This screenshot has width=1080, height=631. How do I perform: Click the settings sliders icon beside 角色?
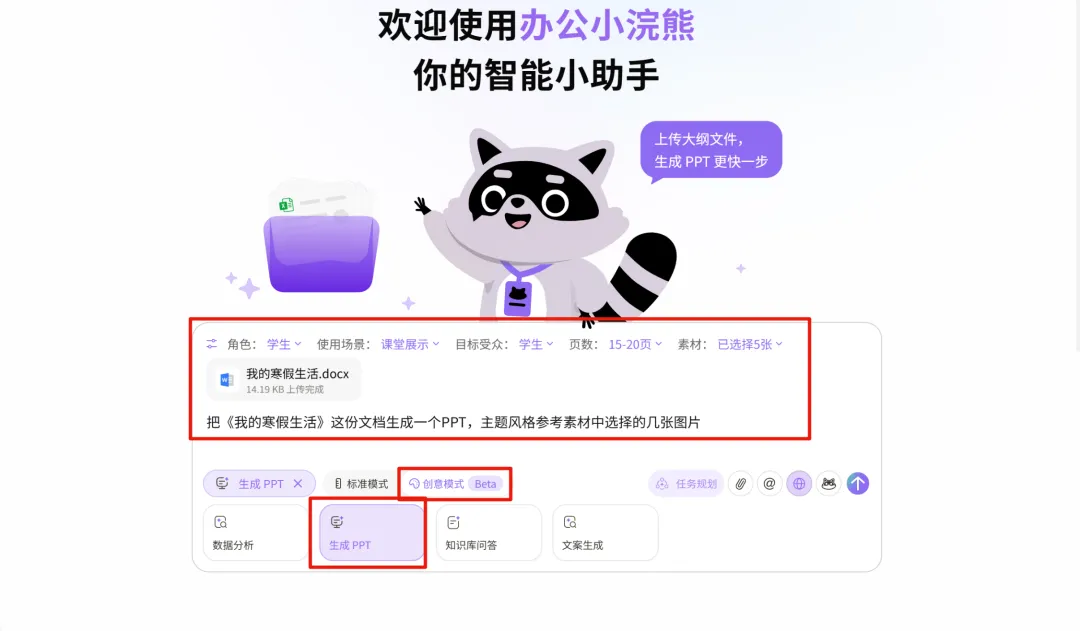pyautogui.click(x=211, y=344)
